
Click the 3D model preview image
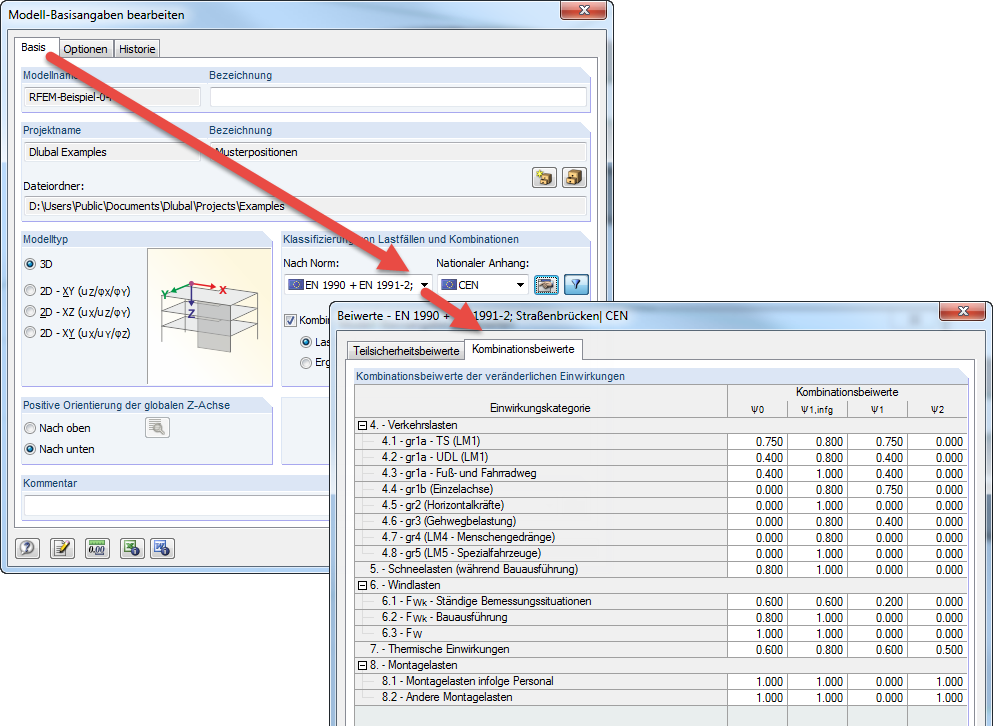[x=209, y=316]
